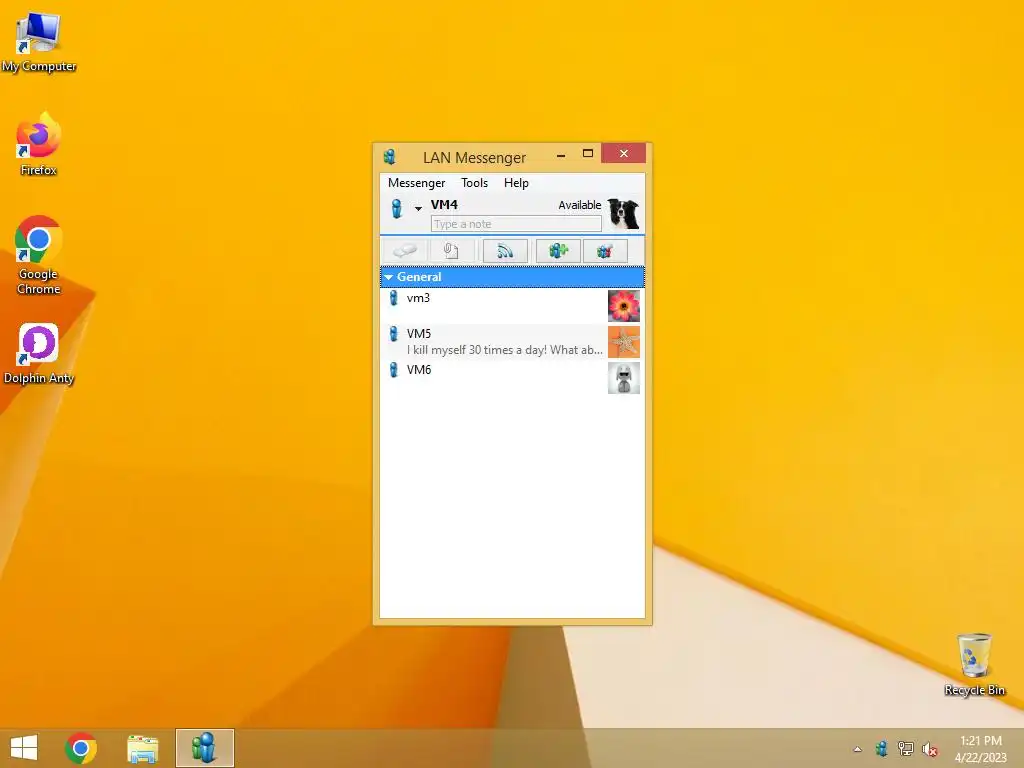Select the Google Chrome desktop icon
The image size is (1024, 768).
39,255
